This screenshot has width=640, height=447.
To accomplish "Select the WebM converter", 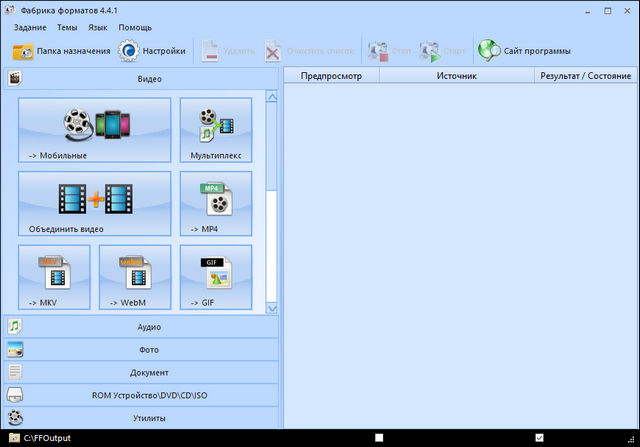I will [x=134, y=277].
